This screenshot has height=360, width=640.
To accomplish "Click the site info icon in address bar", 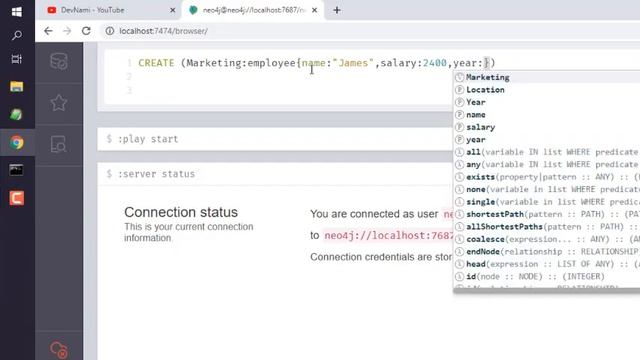I will click(x=110, y=31).
